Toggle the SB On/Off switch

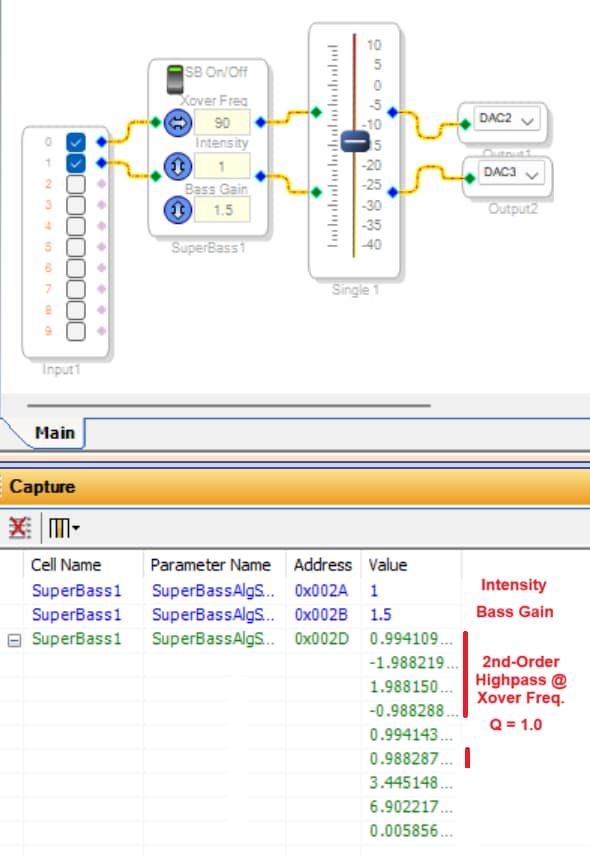coord(175,80)
